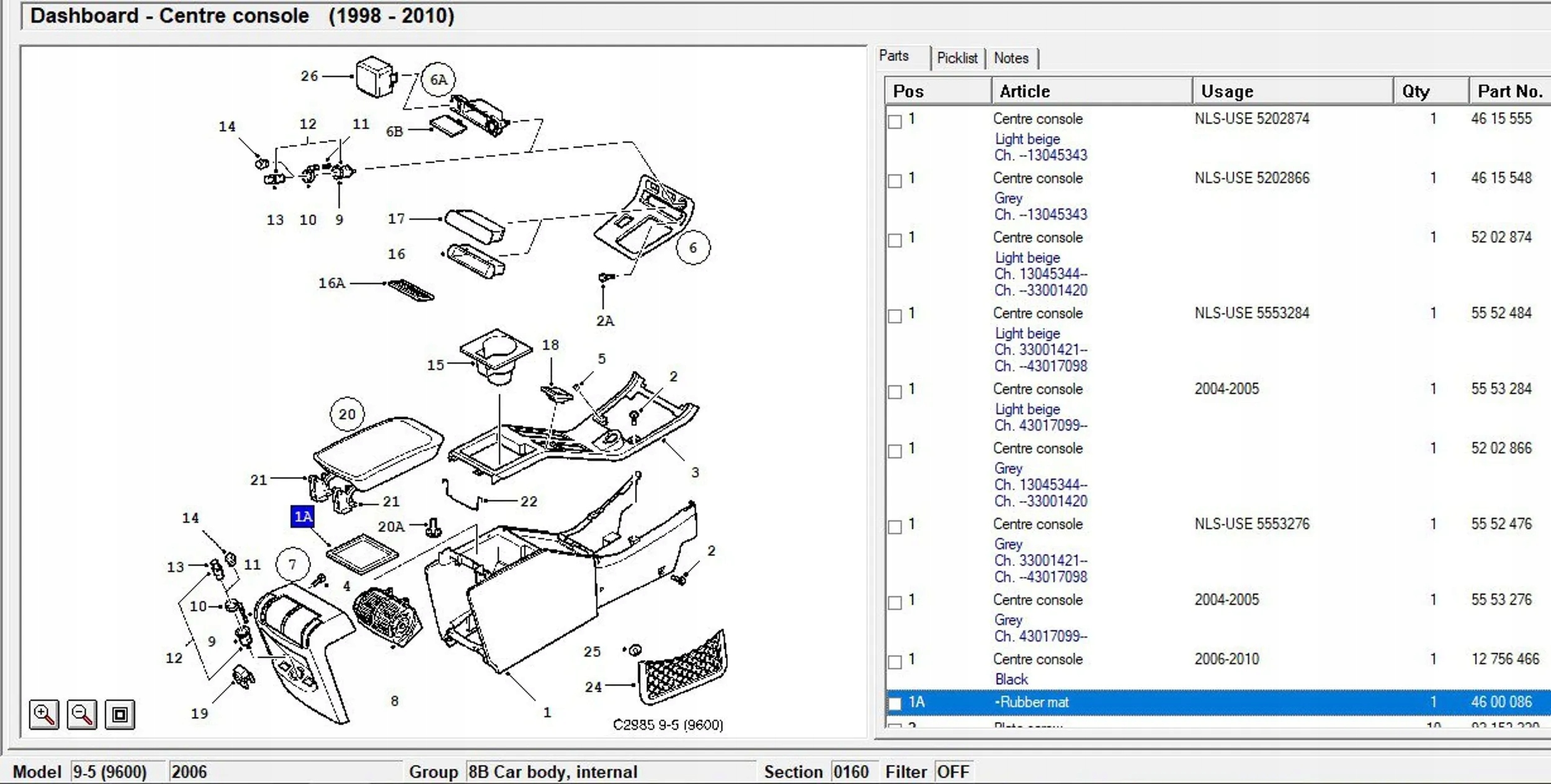
Task: Click the circled 6 callout near the panel
Action: pyautogui.click(x=692, y=248)
